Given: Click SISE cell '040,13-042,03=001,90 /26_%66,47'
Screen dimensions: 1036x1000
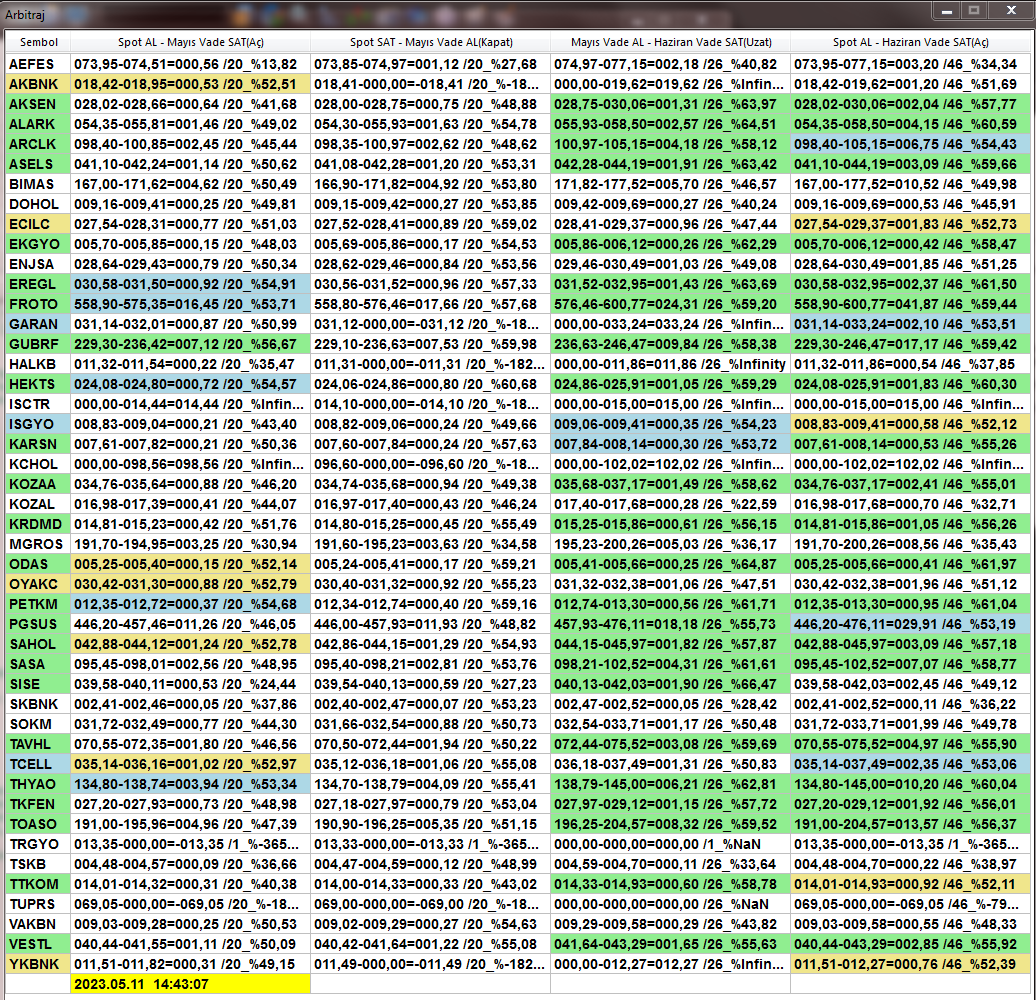Looking at the screenshot, I should coord(671,684).
